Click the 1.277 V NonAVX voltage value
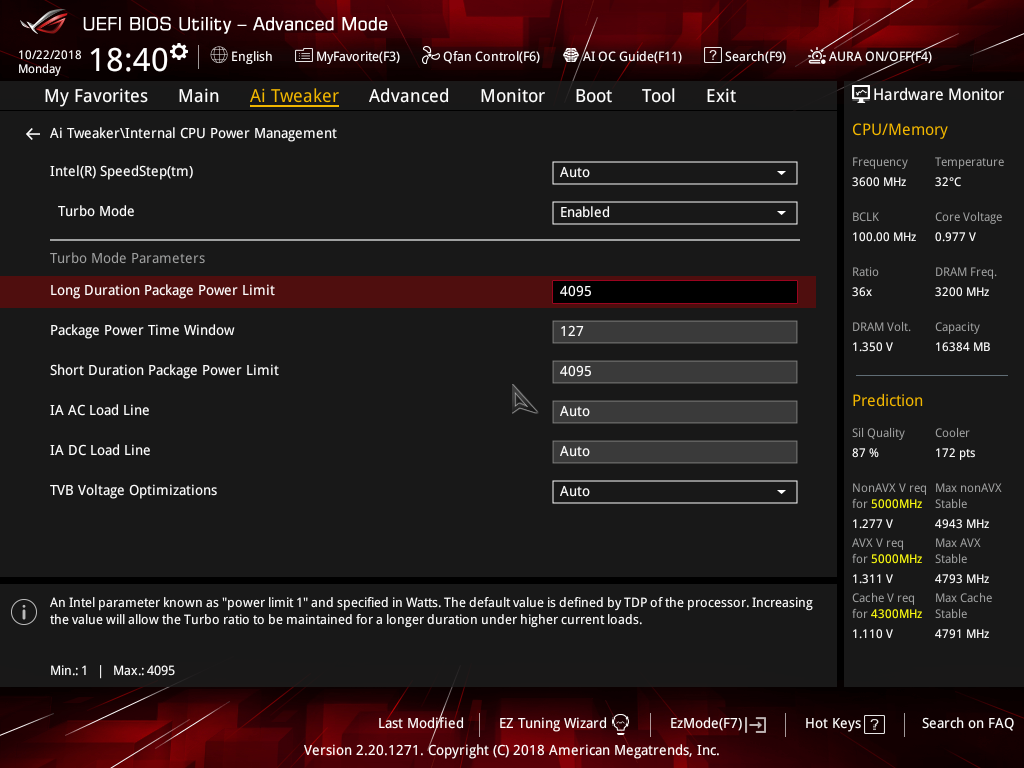Viewport: 1024px width, 768px height. click(x=872, y=524)
